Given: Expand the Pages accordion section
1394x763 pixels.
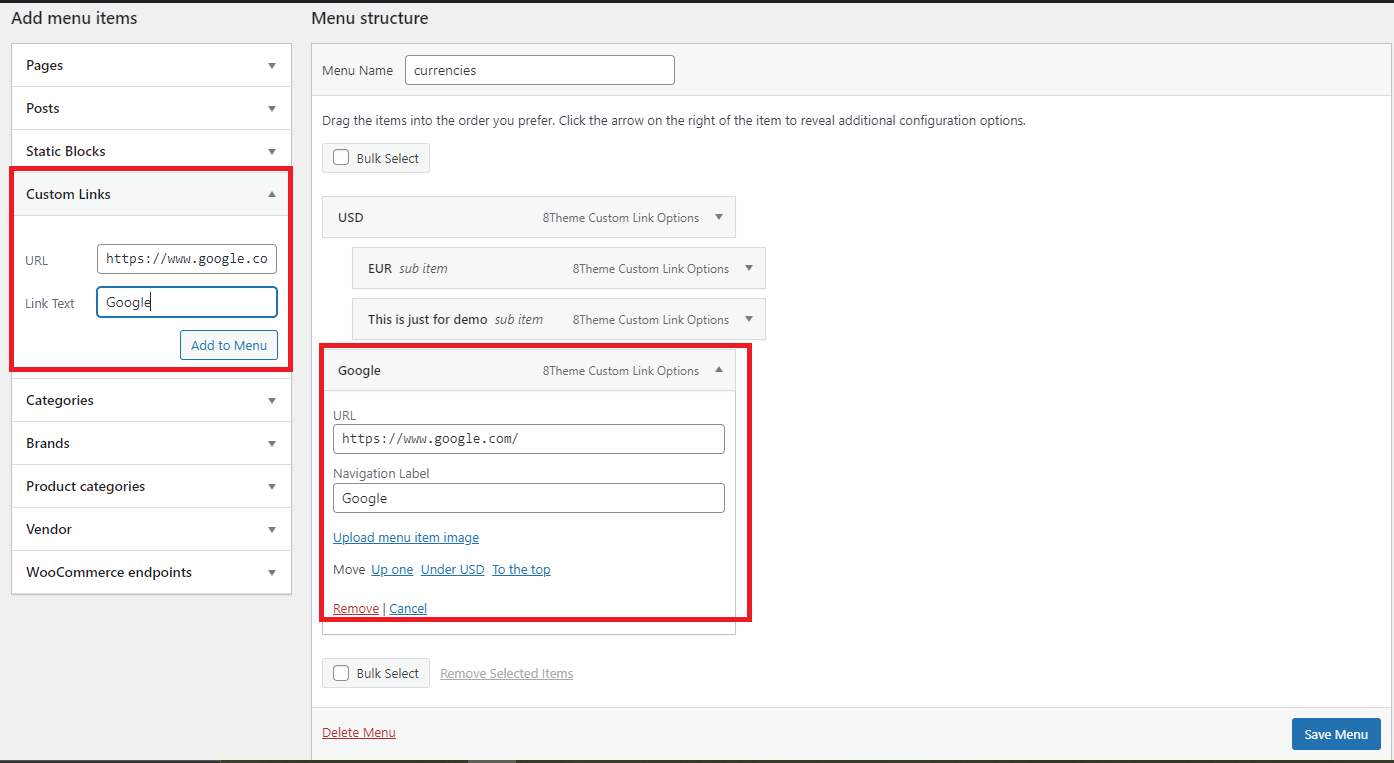Looking at the screenshot, I should [x=151, y=65].
